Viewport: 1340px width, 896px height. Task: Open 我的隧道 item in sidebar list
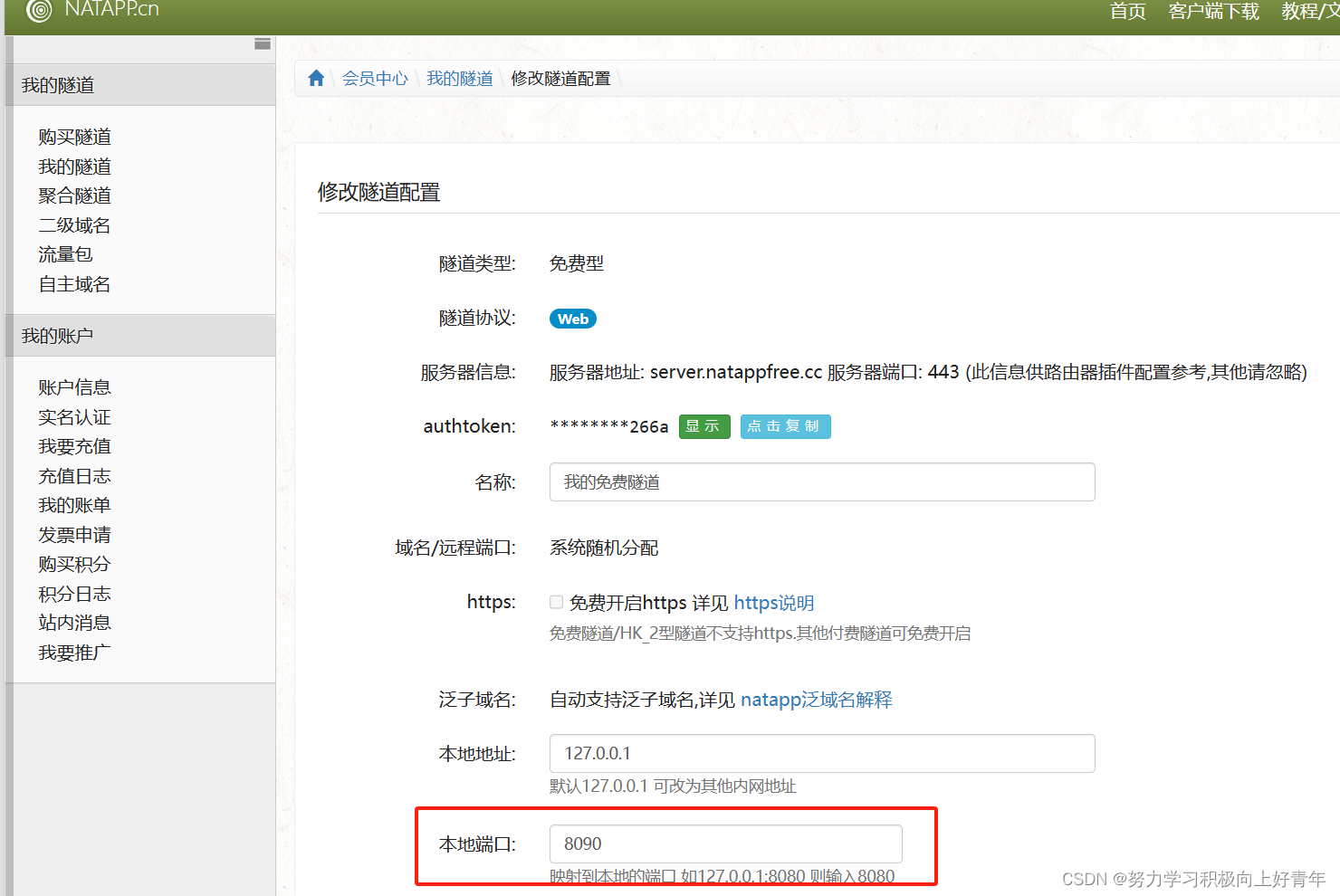pos(75,167)
